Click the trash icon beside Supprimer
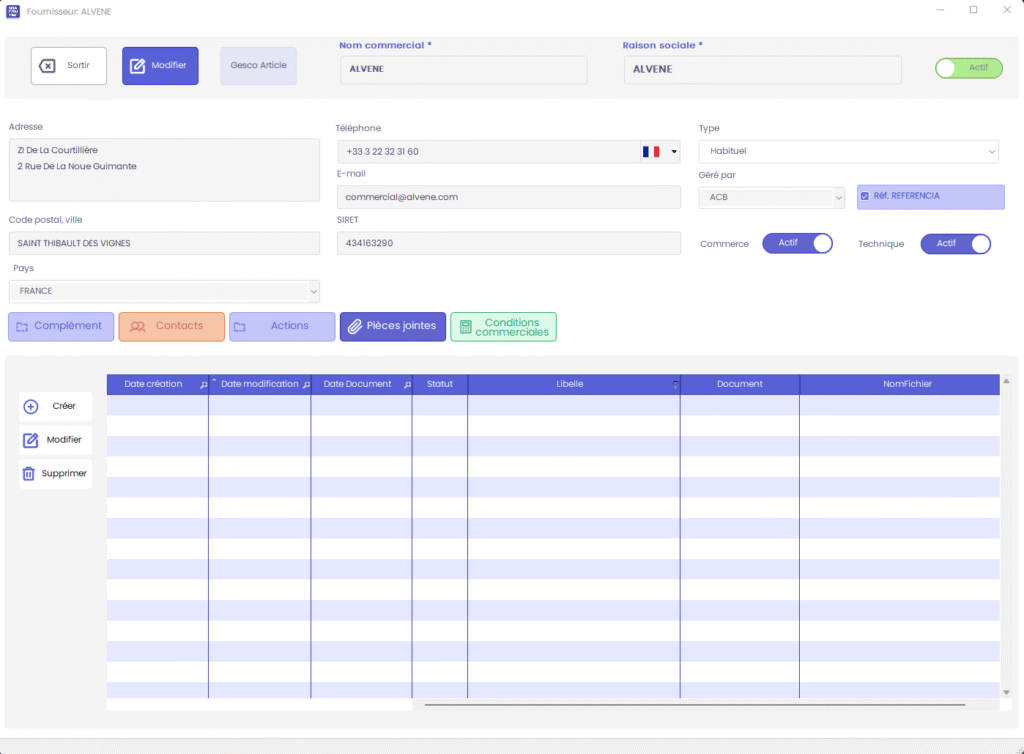1024x754 pixels. [x=29, y=474]
